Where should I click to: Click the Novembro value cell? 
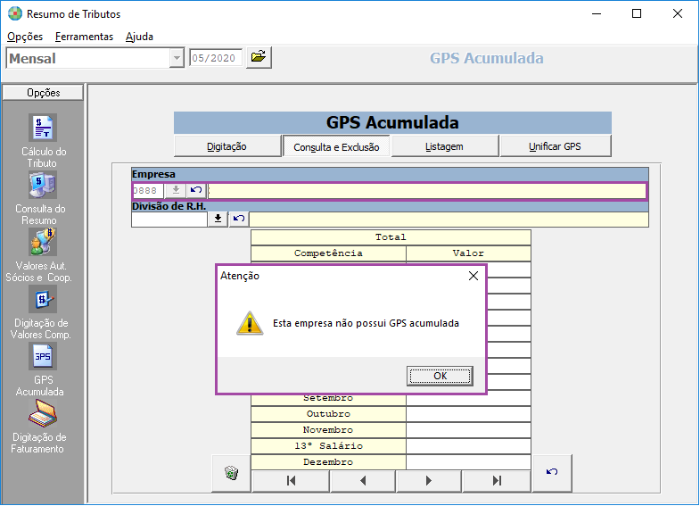[468, 430]
